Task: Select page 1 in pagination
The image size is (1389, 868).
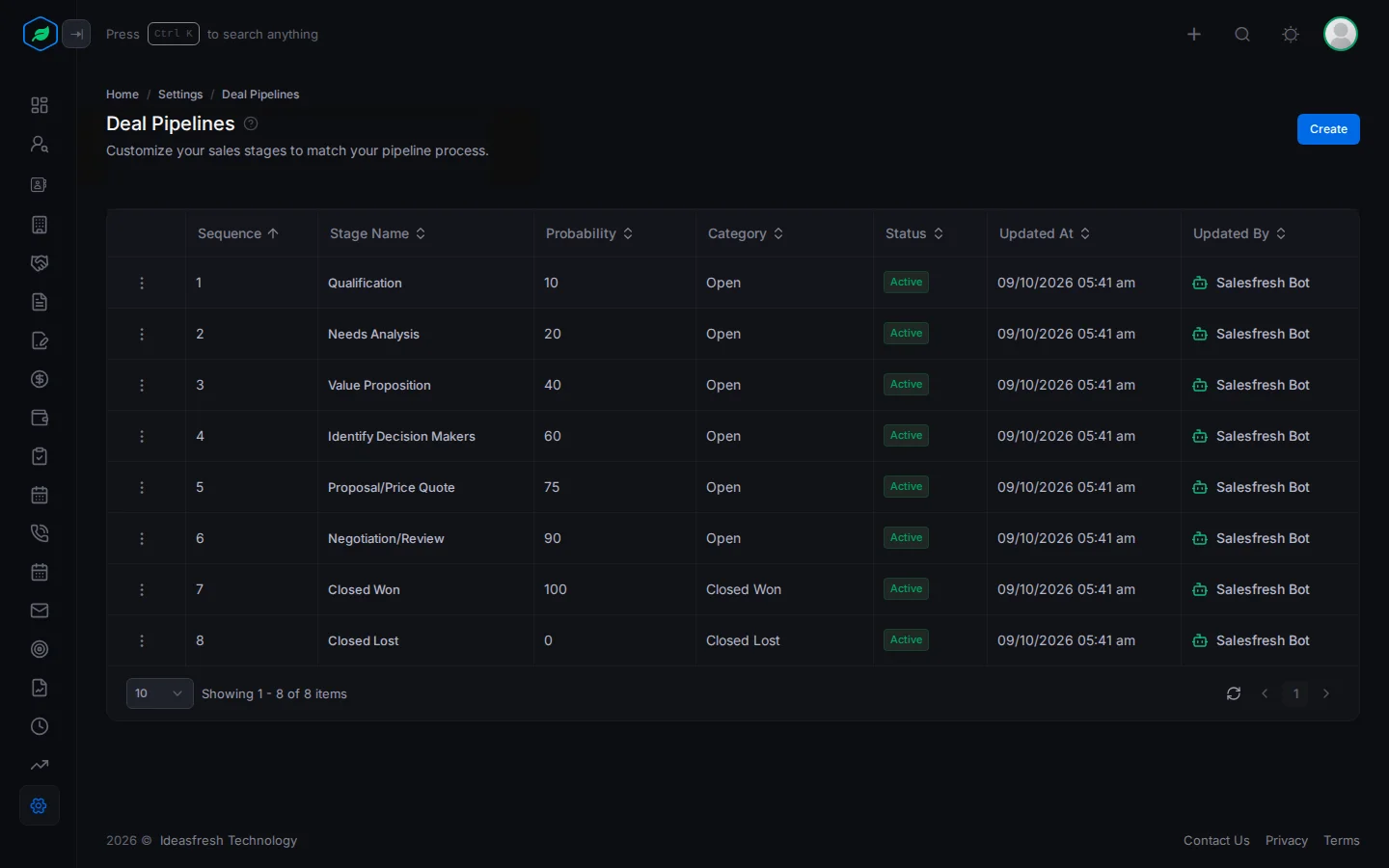Action: 1296,693
